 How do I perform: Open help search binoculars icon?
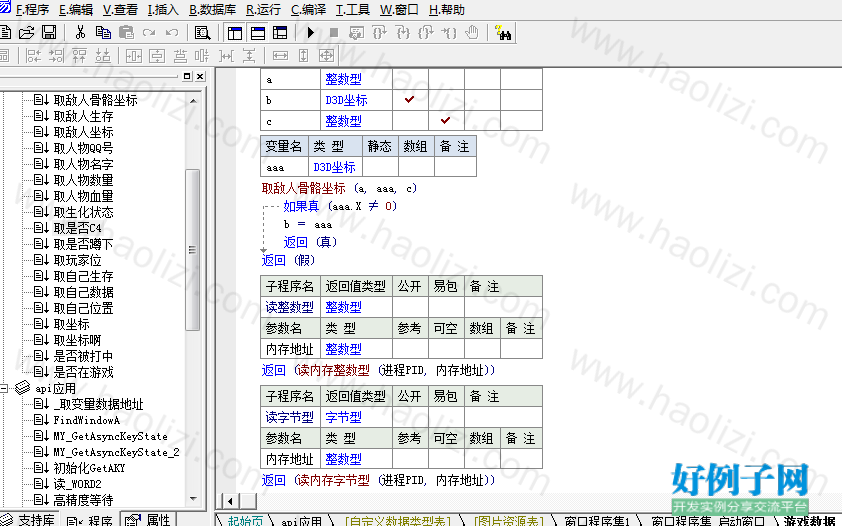pyautogui.click(x=503, y=33)
